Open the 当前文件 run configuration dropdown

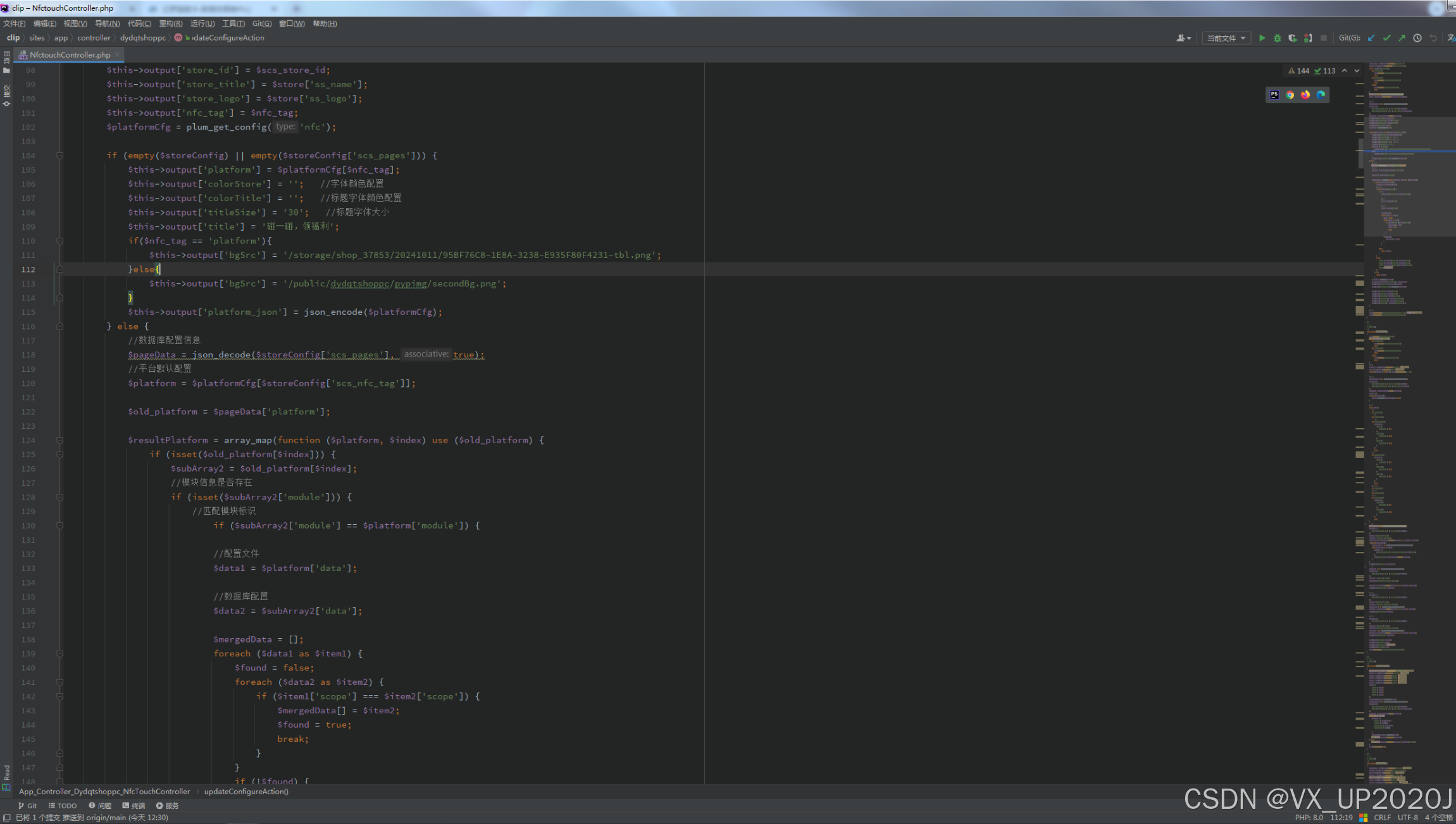1226,38
